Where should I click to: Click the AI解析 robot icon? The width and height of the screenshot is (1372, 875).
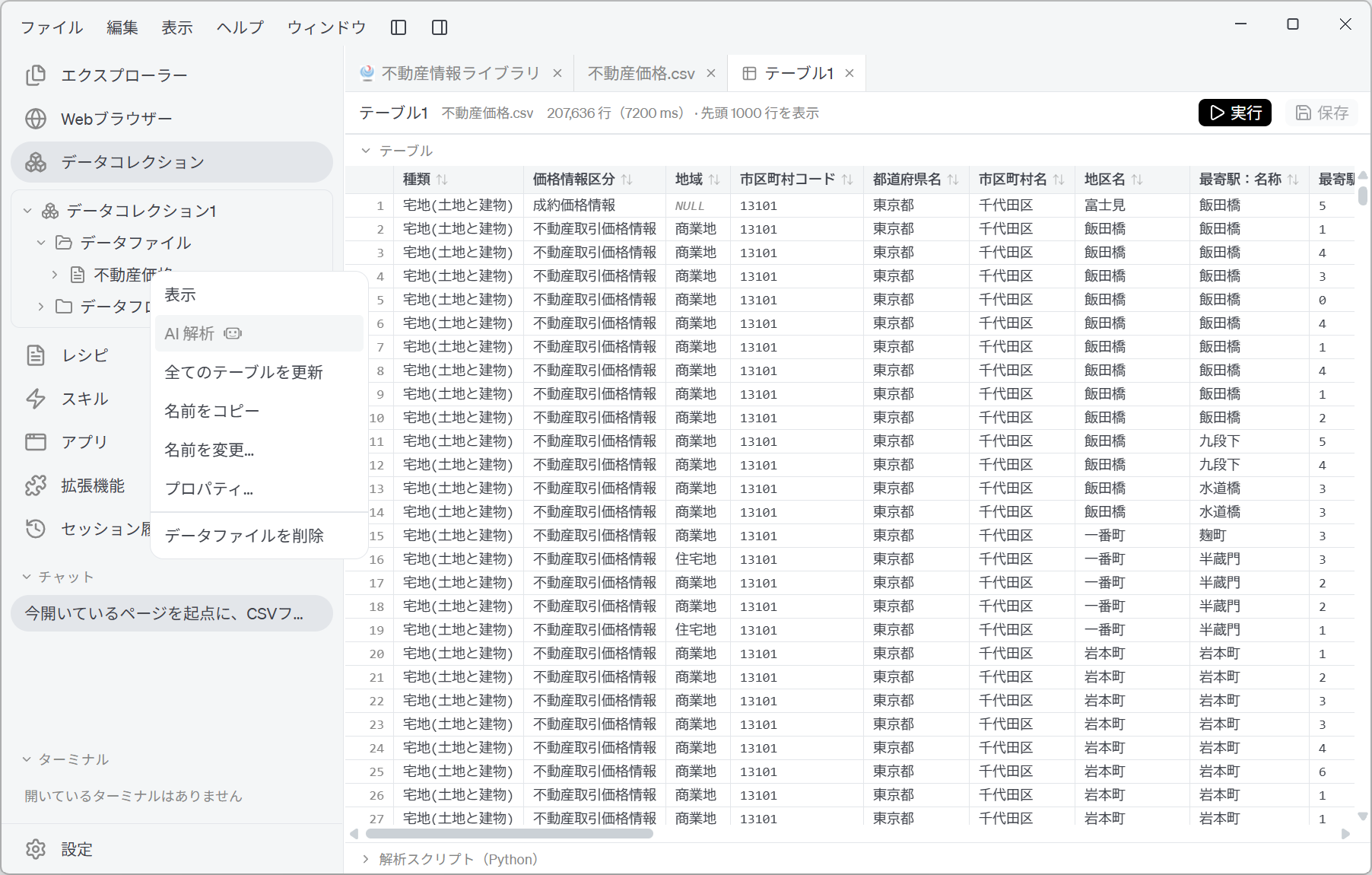click(233, 333)
